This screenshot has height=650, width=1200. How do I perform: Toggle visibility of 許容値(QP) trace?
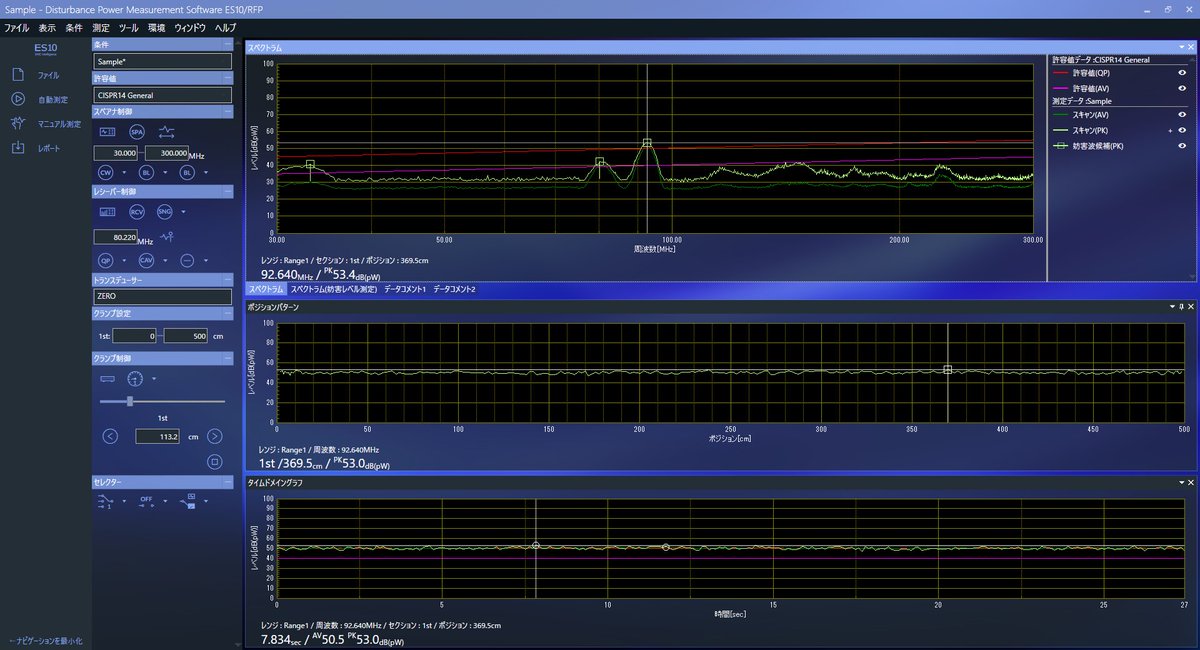[x=1182, y=73]
